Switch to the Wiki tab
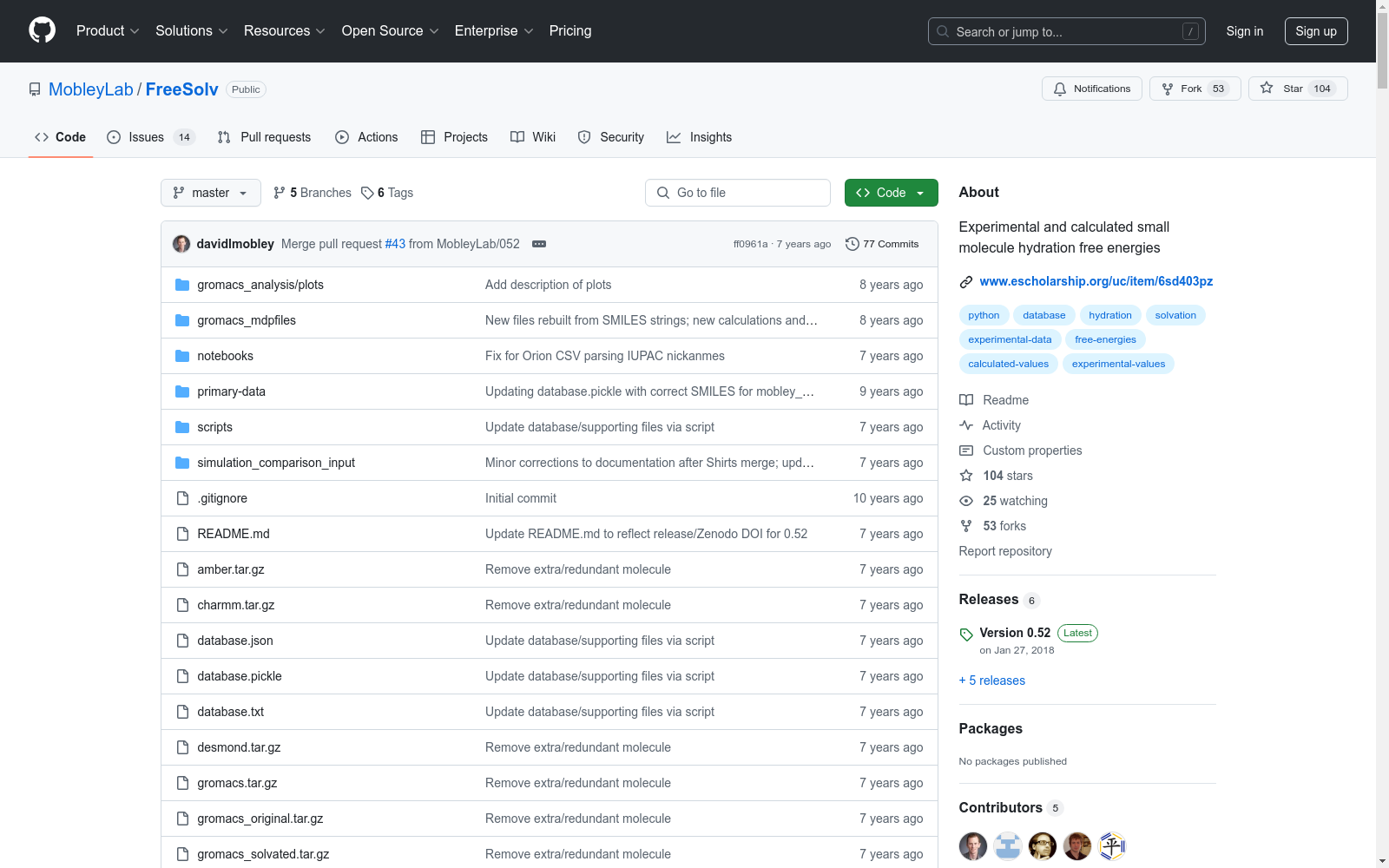Image resolution: width=1389 pixels, height=868 pixels. (533, 137)
